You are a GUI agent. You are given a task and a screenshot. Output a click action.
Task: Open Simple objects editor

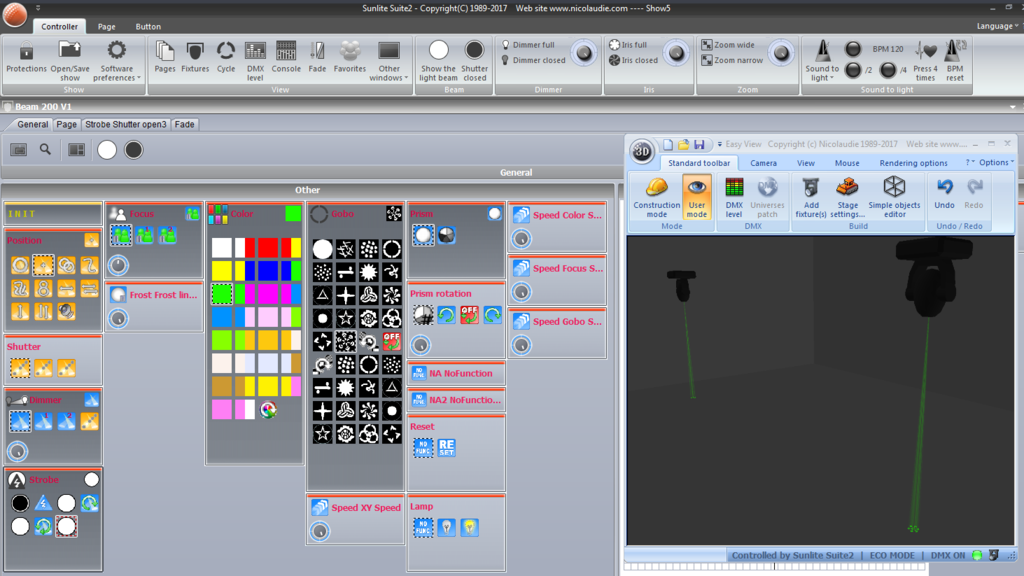[894, 197]
